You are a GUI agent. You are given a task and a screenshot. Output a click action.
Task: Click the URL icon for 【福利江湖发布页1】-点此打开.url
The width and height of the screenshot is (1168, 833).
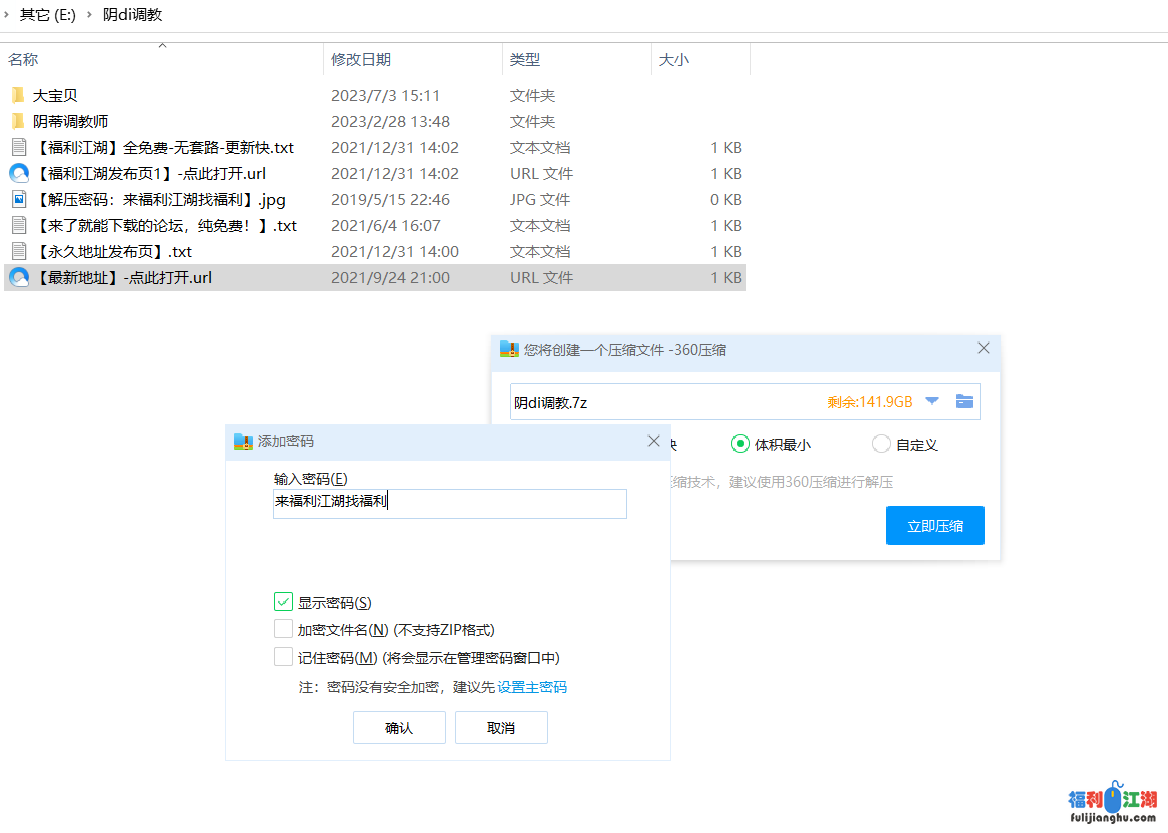(18, 174)
